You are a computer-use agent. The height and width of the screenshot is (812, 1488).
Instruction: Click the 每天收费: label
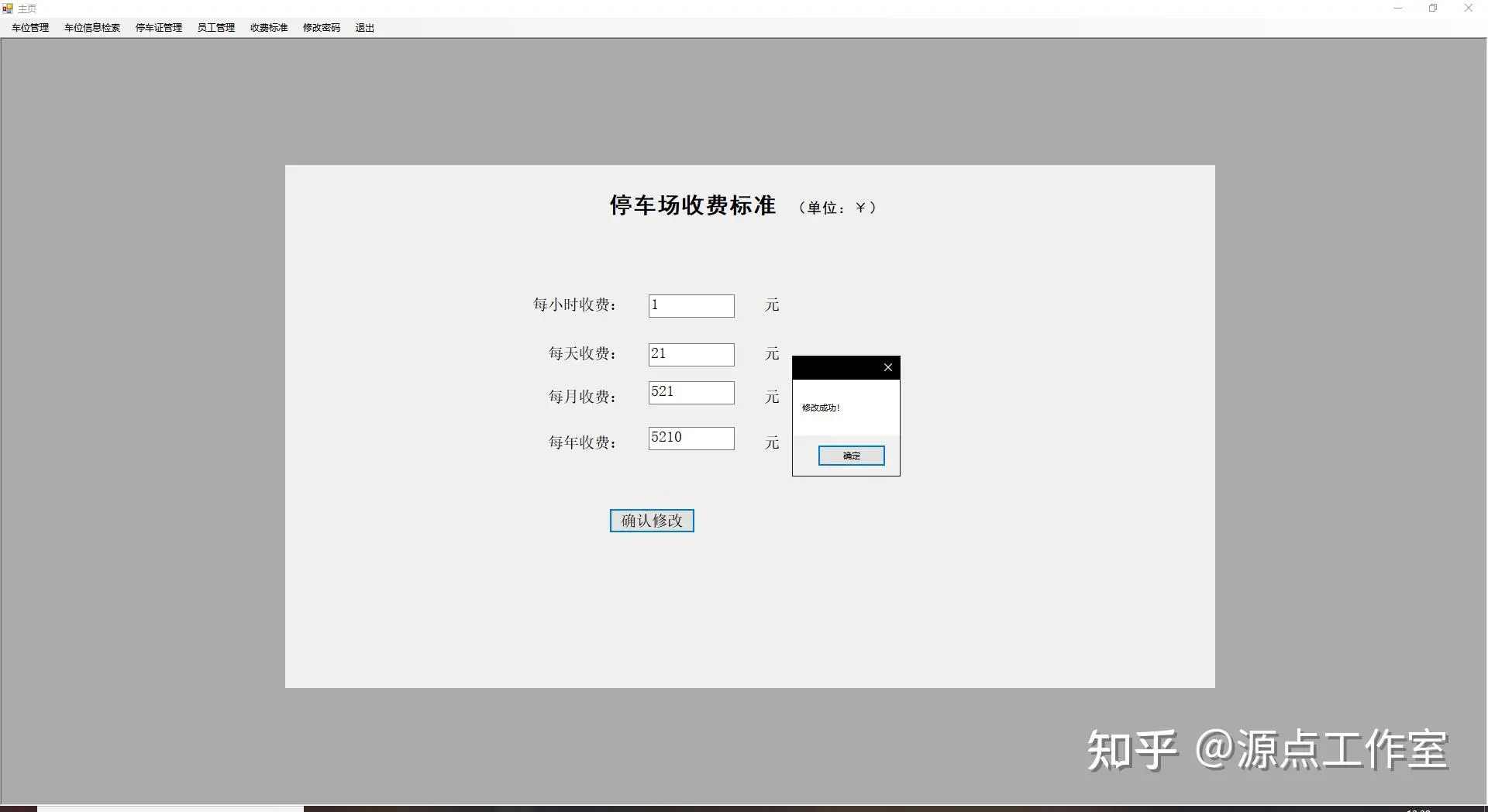[x=583, y=354]
